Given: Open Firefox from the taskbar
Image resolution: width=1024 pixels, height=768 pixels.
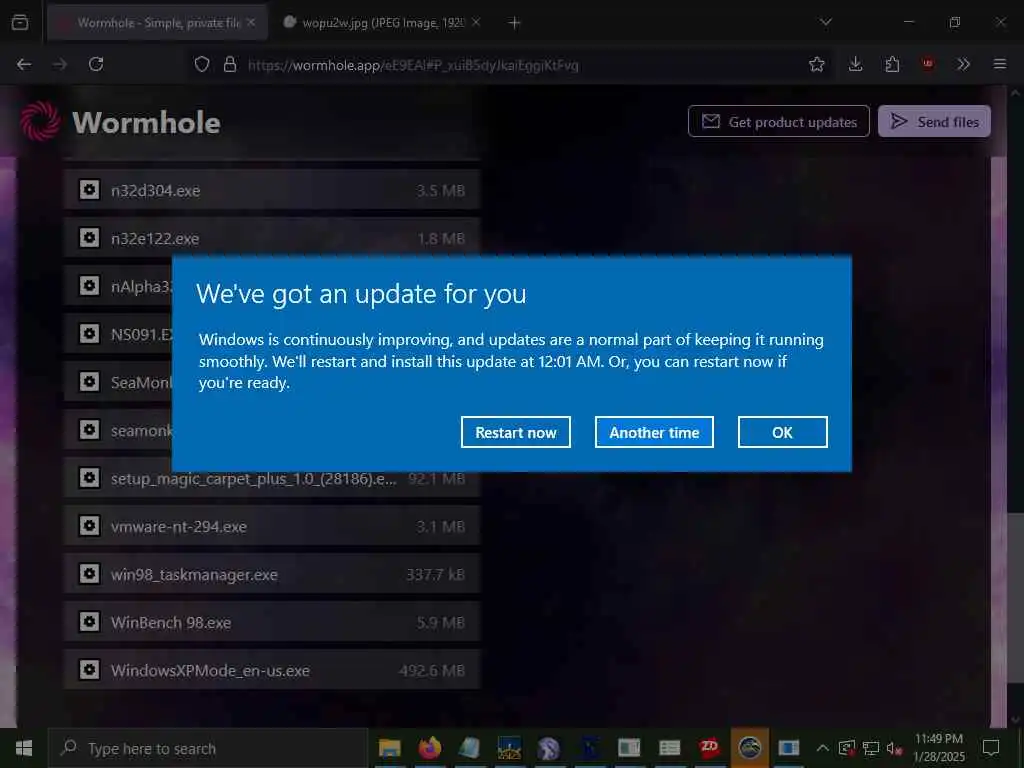Looking at the screenshot, I should pos(430,748).
